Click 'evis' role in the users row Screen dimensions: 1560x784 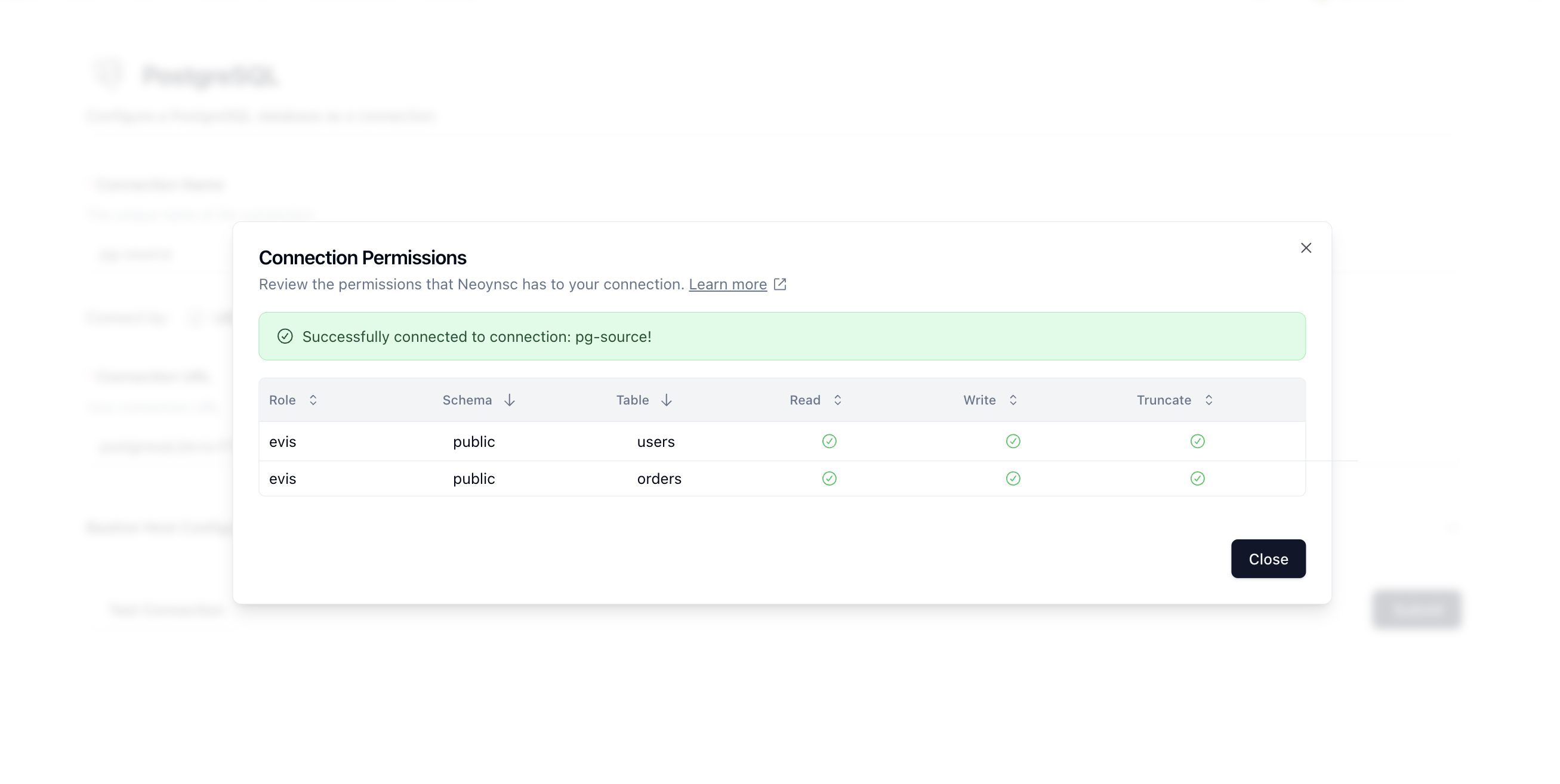click(x=282, y=442)
